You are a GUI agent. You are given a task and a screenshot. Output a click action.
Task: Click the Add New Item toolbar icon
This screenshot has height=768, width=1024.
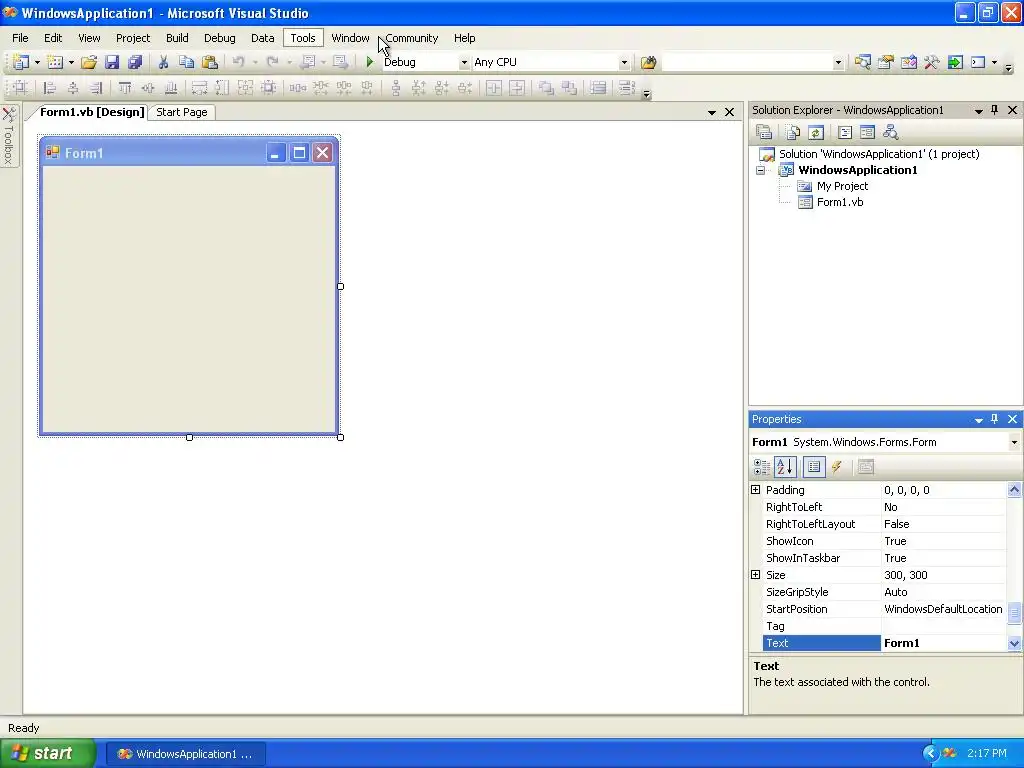(x=56, y=62)
